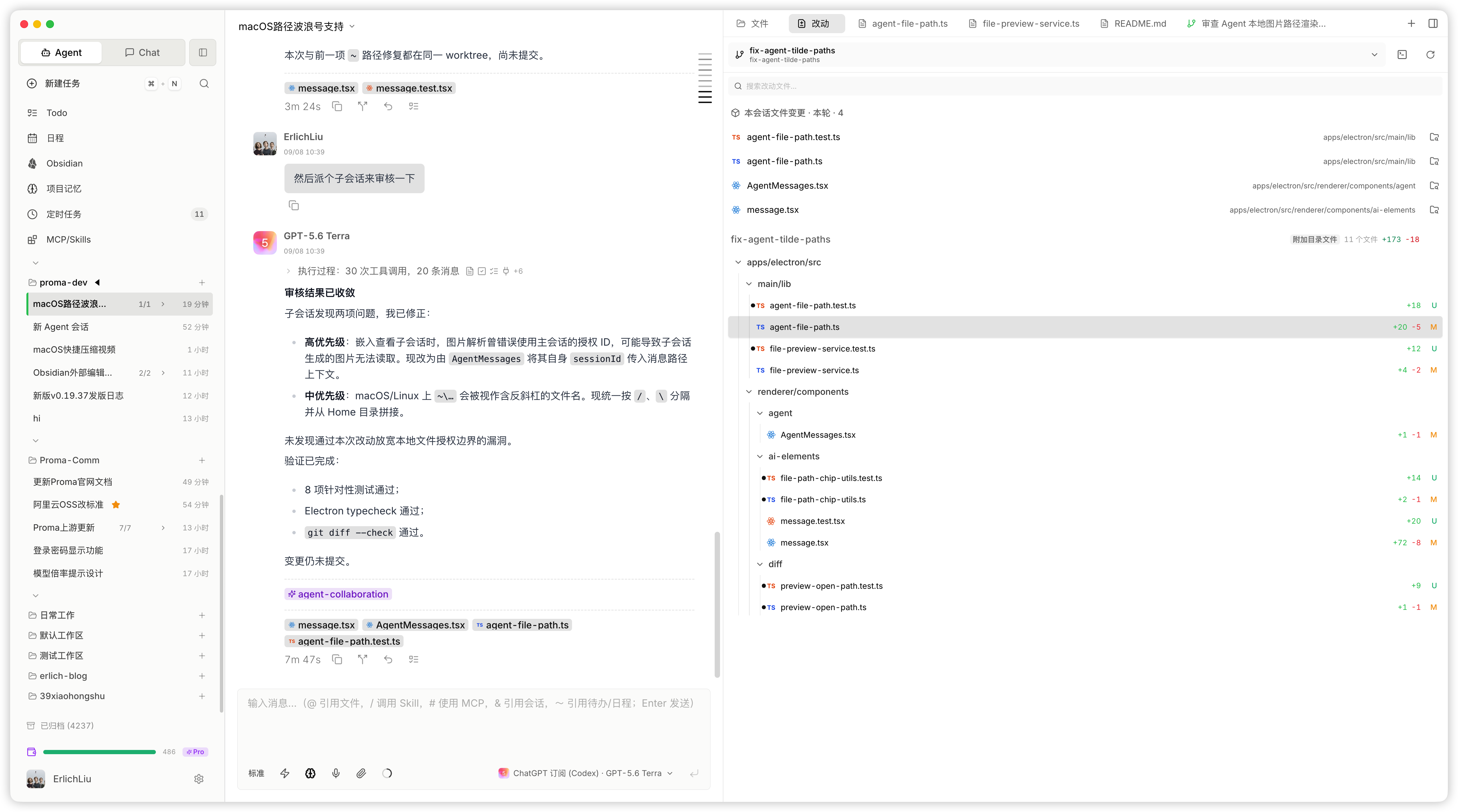Image resolution: width=1458 pixels, height=812 pixels.
Task: Click the new task plus-circle icon
Action: click(x=32, y=84)
